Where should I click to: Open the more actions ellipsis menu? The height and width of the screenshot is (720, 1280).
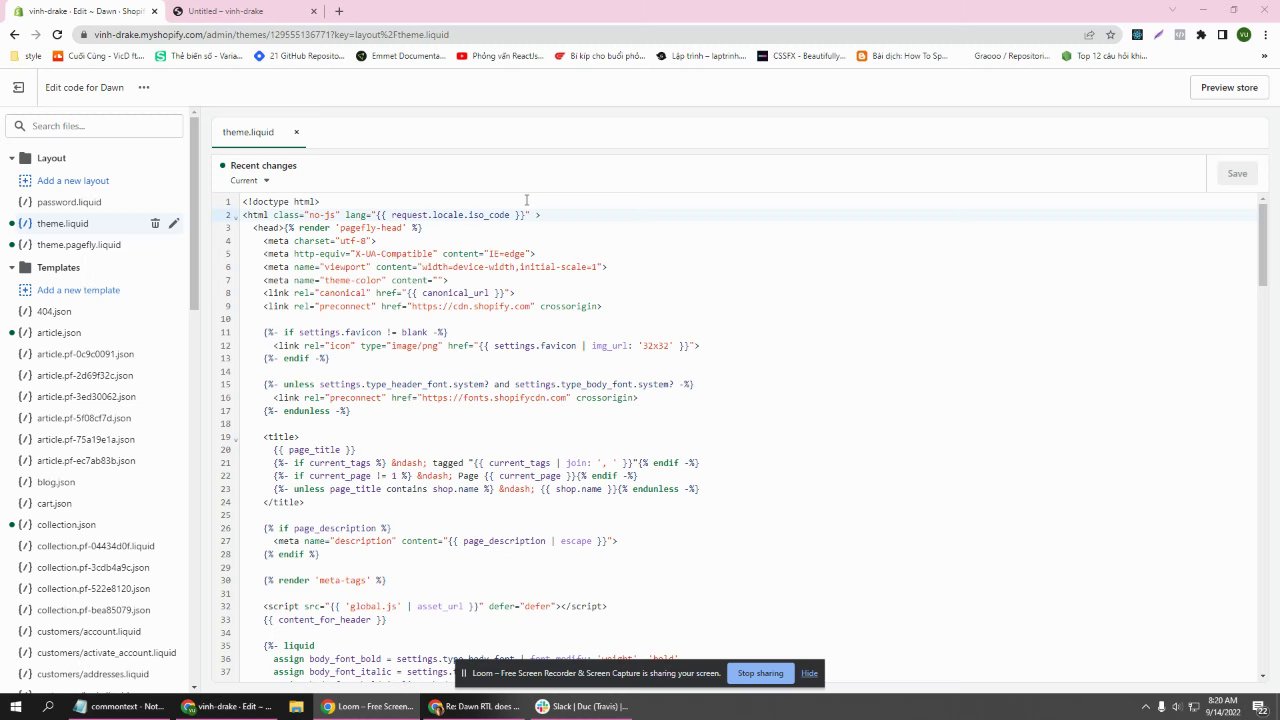(144, 87)
